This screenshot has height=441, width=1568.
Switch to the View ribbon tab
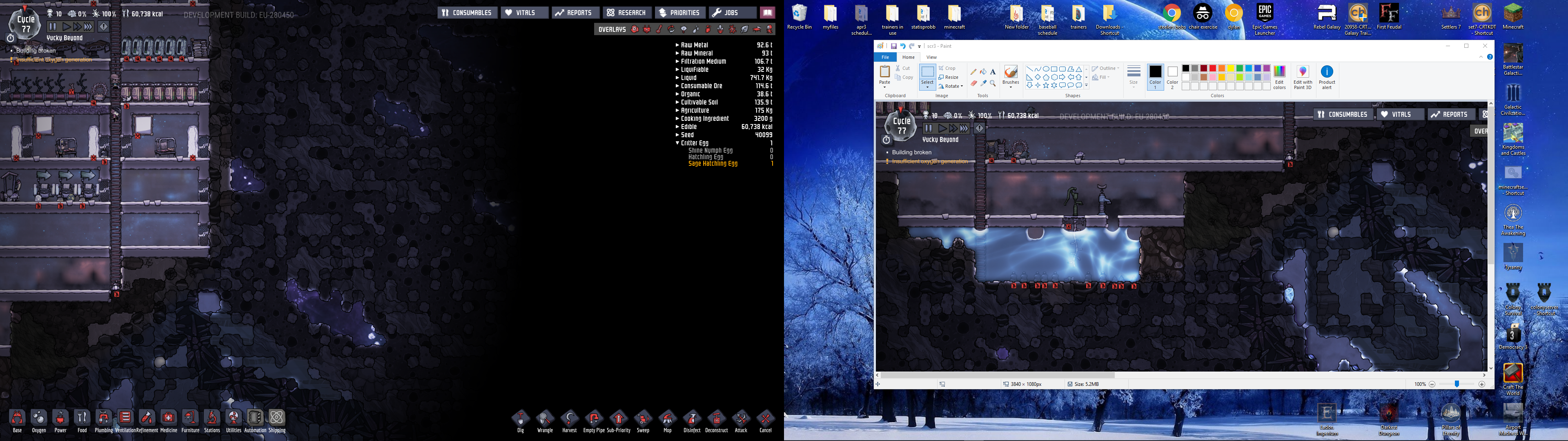pos(931,57)
